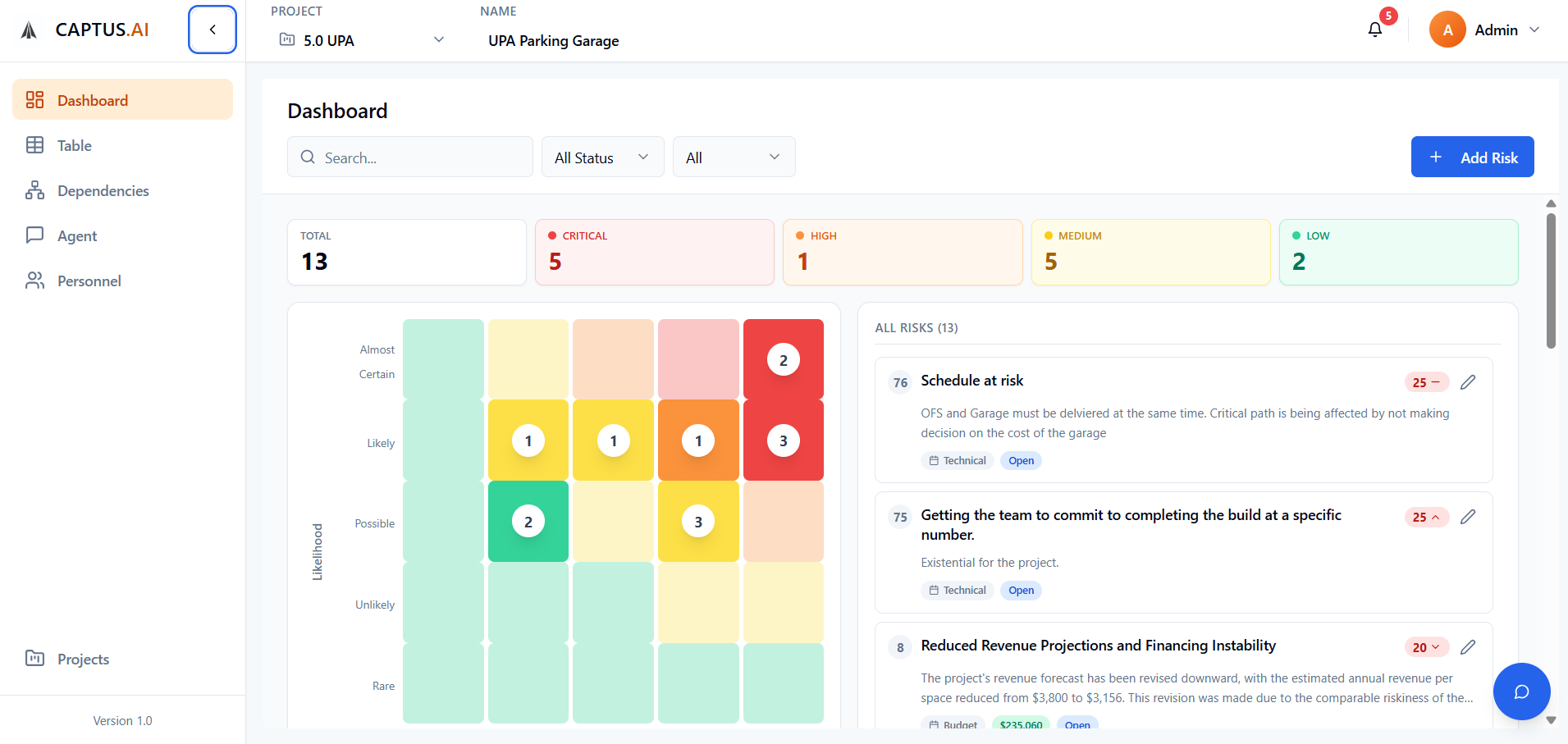Image resolution: width=1568 pixels, height=744 pixels.
Task: Click the green Possible cell with 2 risks
Action: (528, 522)
